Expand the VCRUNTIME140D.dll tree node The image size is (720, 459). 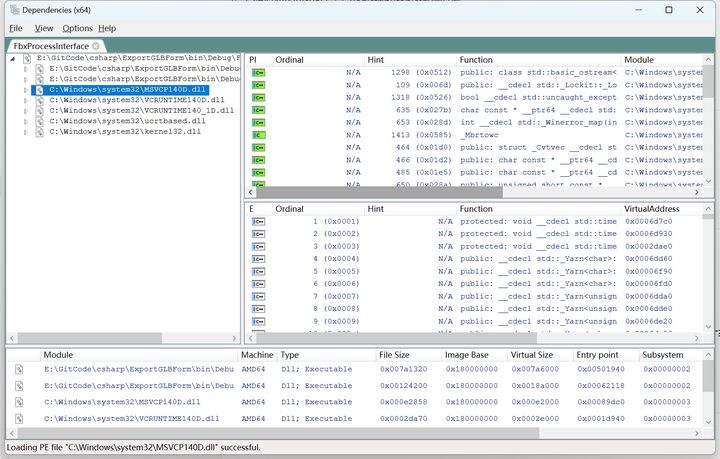coord(27,100)
